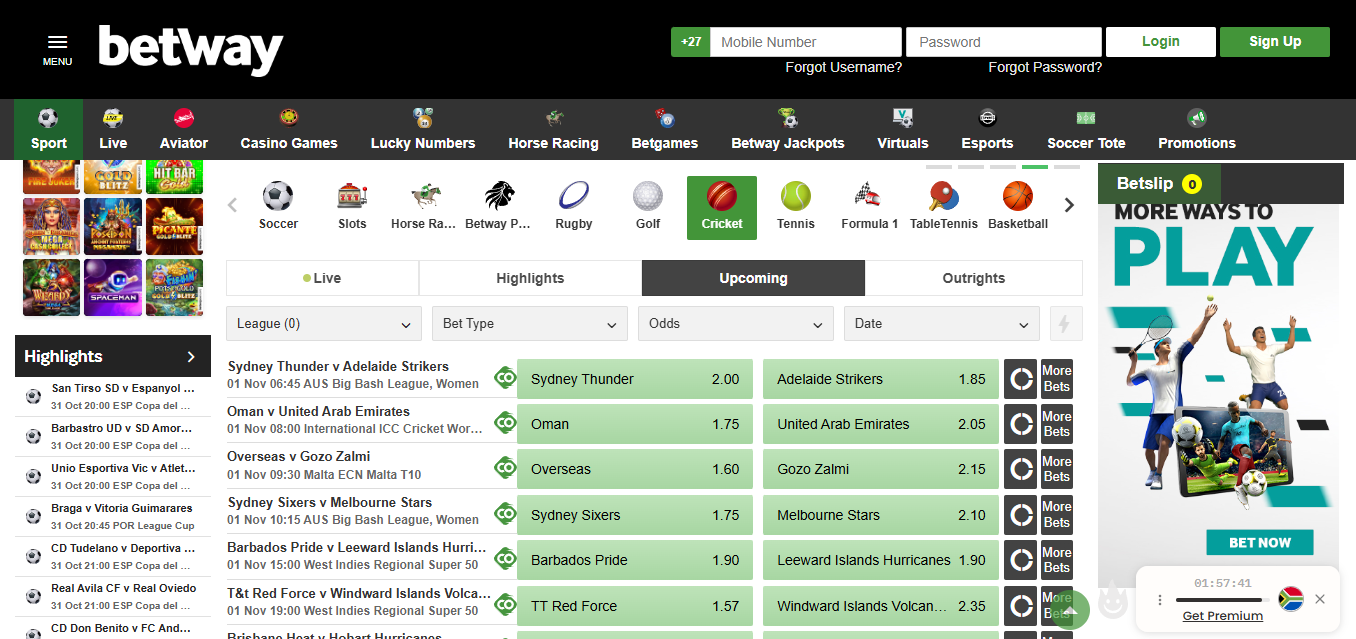1356x639 pixels.
Task: Expand the Date filter dropdown
Action: coord(941,324)
